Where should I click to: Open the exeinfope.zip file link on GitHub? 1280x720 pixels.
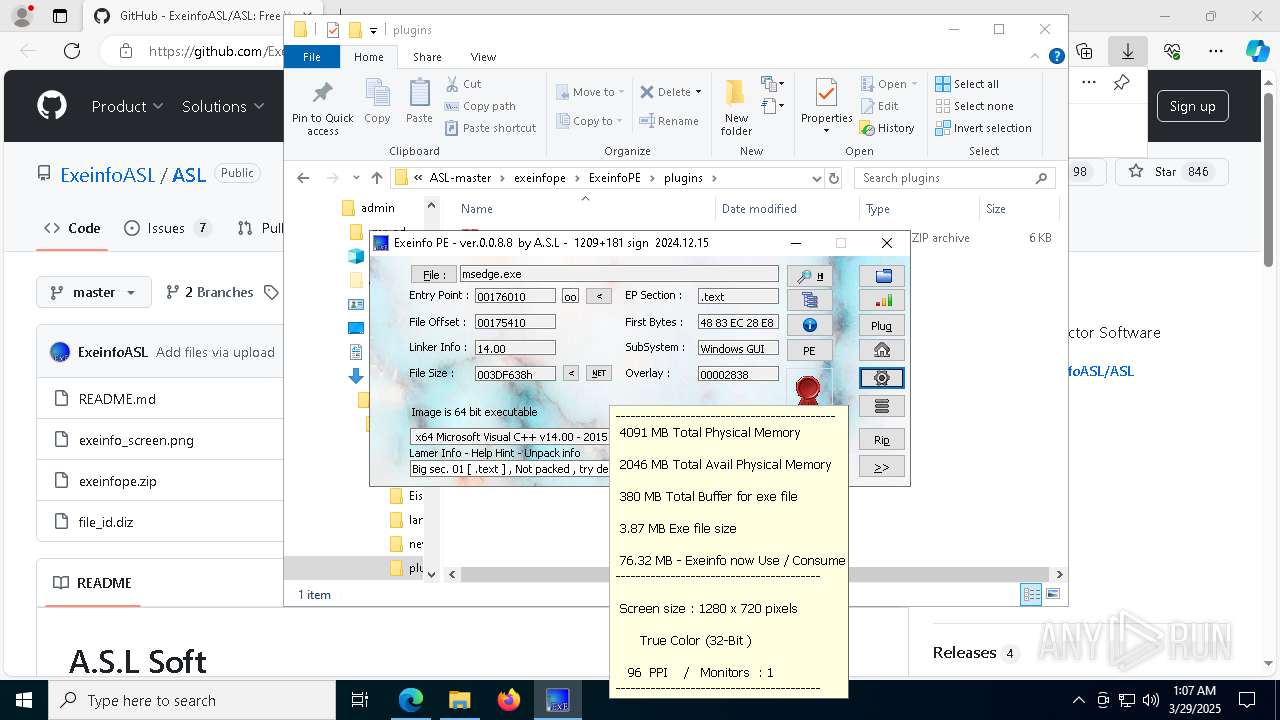117,481
